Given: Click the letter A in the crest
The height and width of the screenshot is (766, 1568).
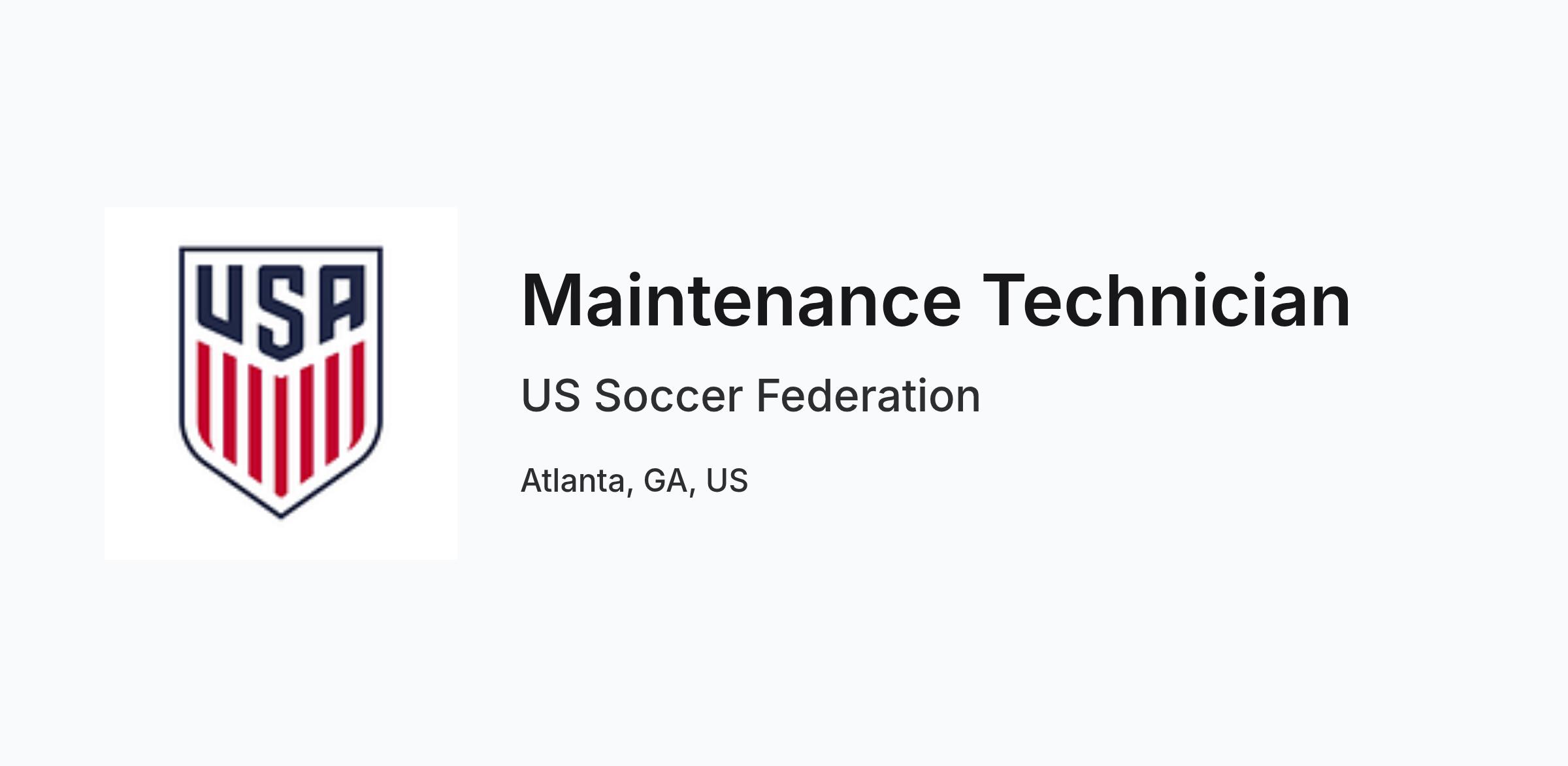Looking at the screenshot, I should (x=342, y=304).
